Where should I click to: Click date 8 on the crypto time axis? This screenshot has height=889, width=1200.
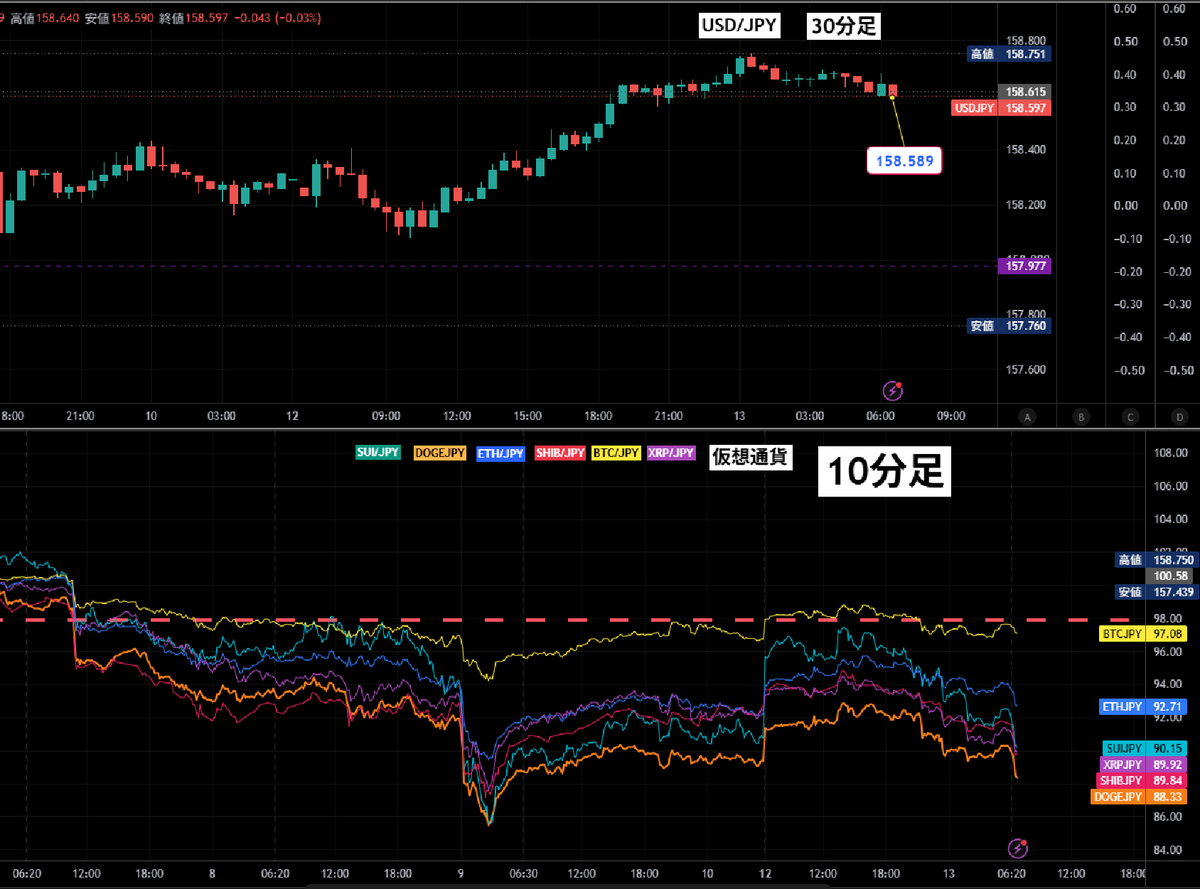(x=211, y=873)
